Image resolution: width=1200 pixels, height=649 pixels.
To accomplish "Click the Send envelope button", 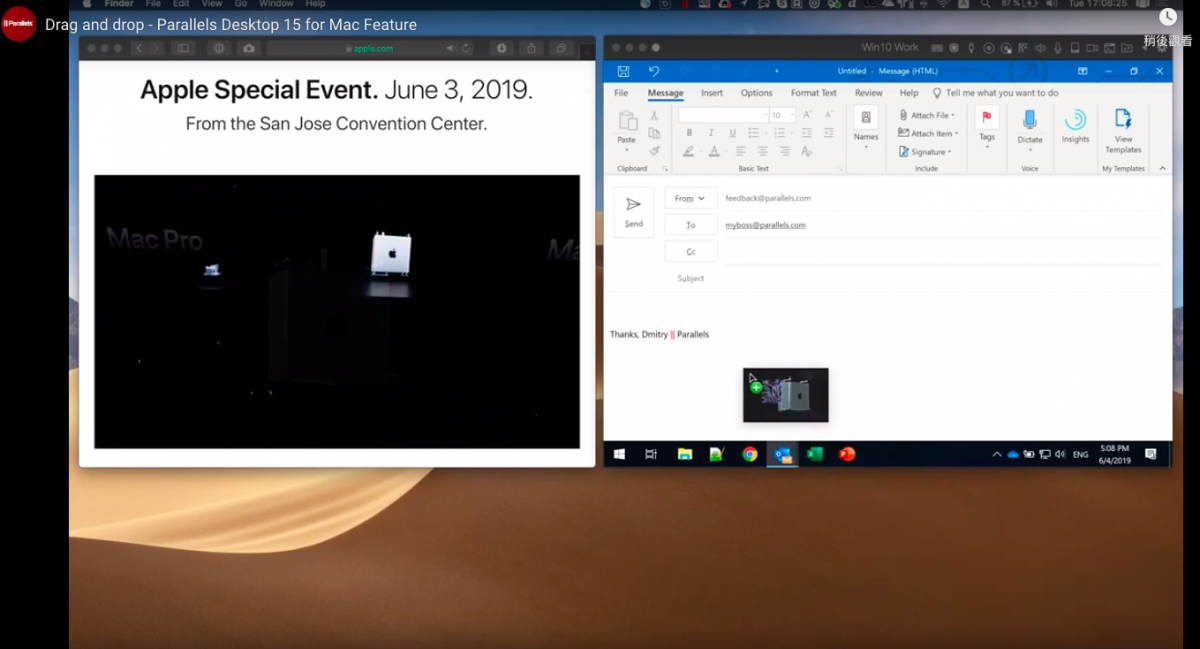I will (634, 211).
